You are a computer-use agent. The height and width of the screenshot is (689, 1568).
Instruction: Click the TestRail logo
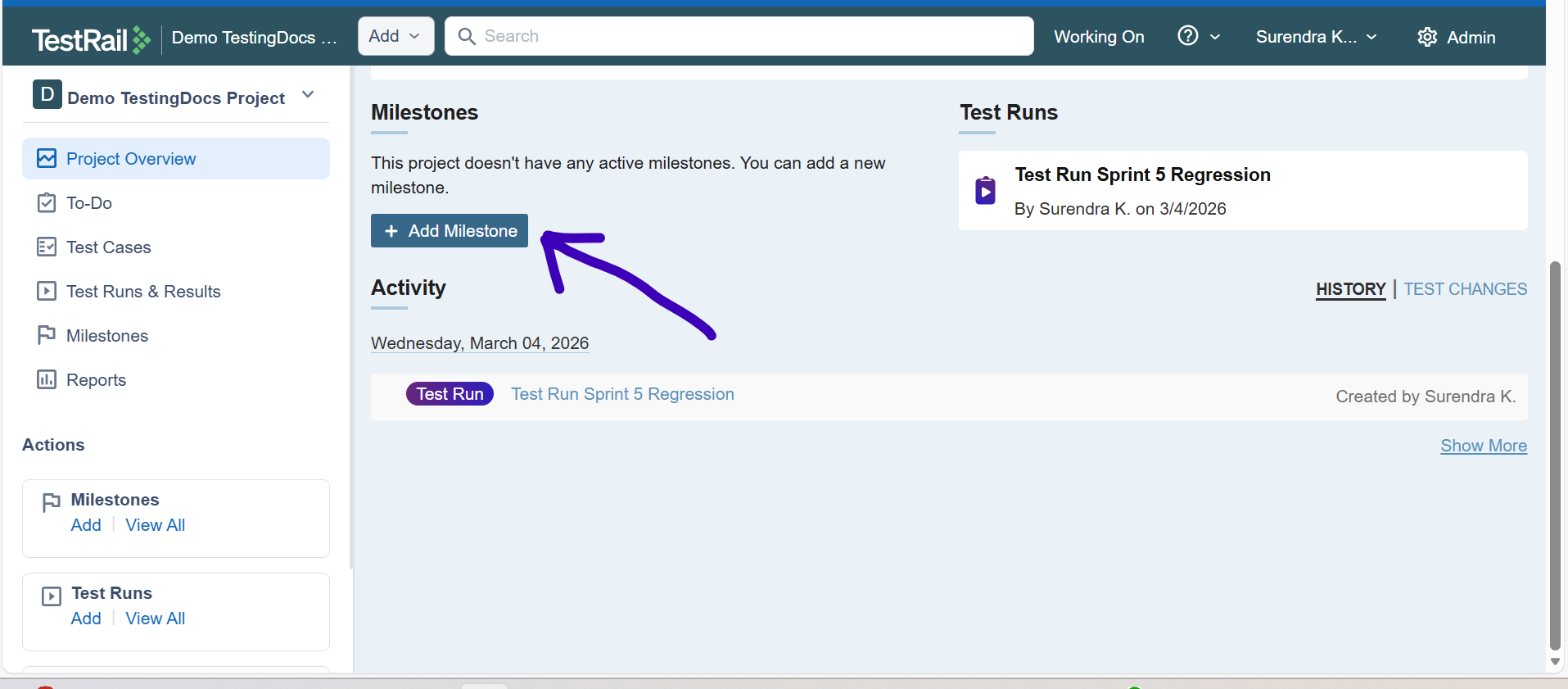click(91, 39)
